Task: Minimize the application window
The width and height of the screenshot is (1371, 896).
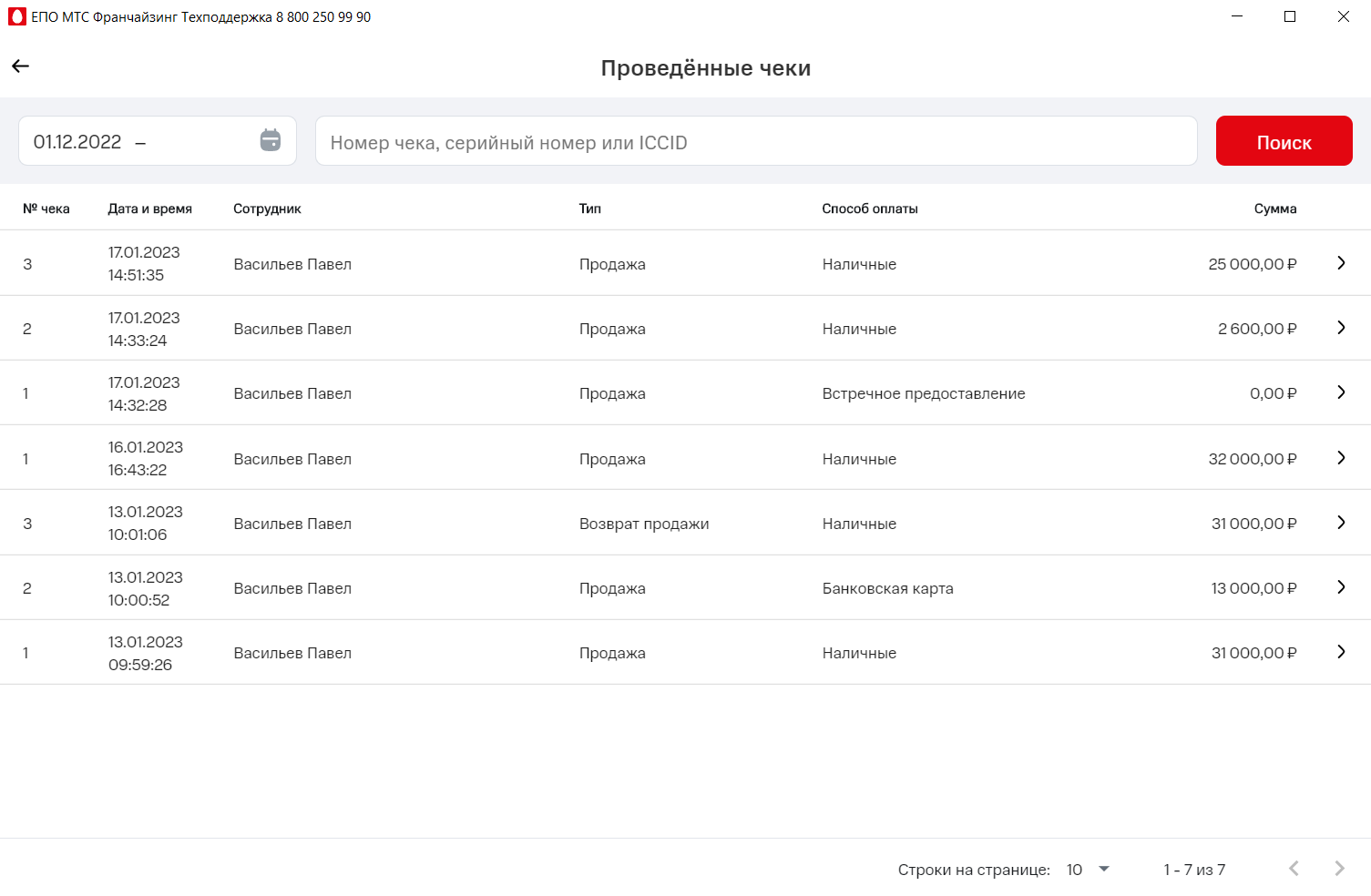Action: (x=1237, y=16)
